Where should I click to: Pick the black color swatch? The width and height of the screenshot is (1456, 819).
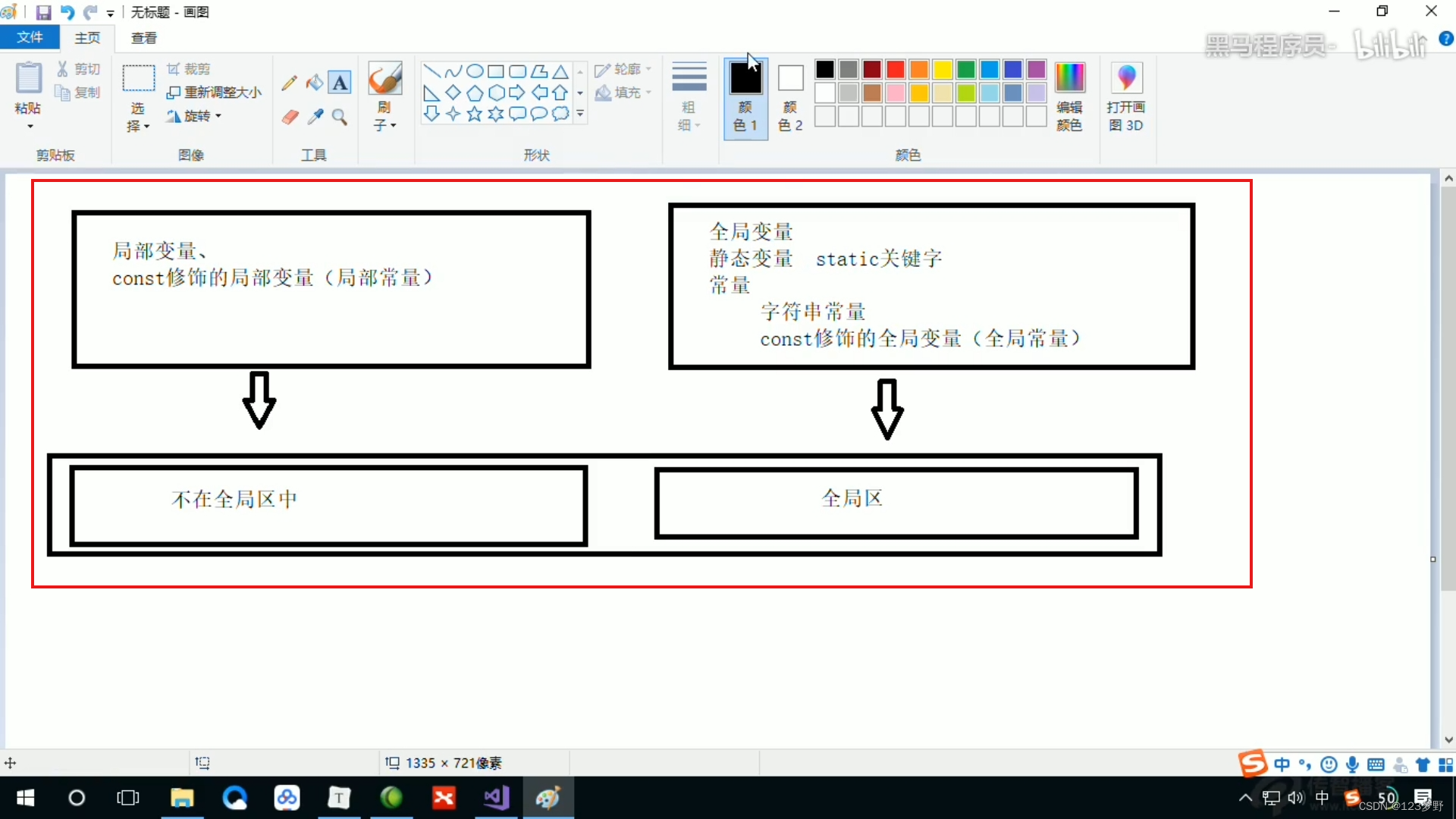click(825, 70)
